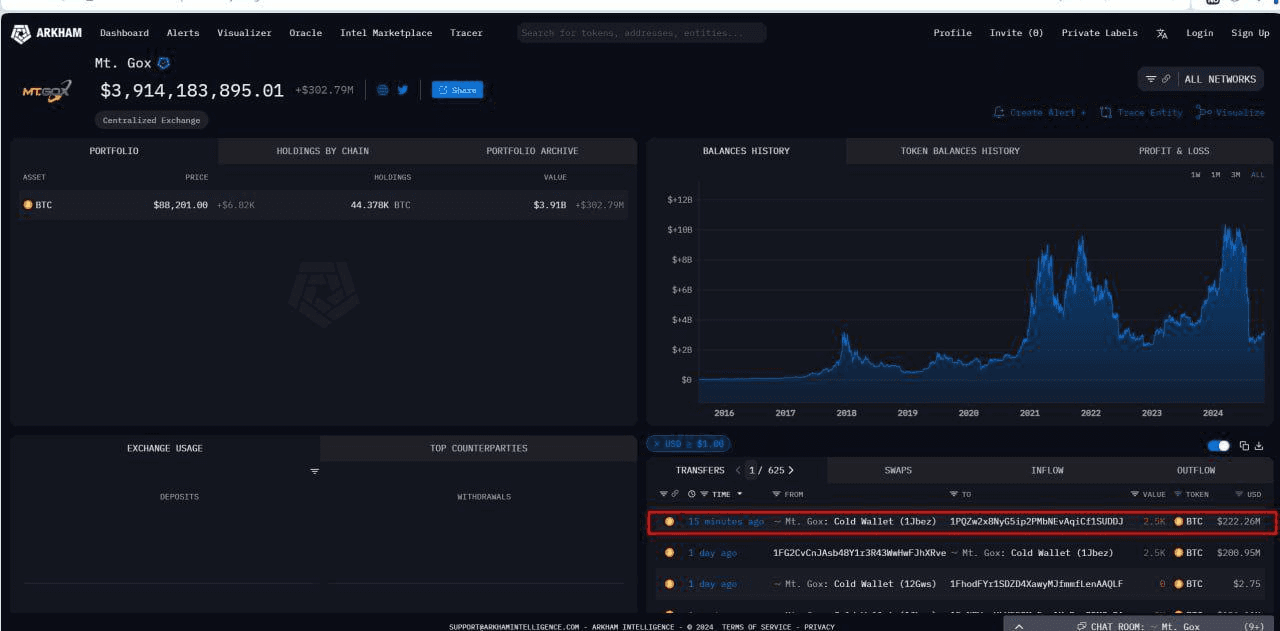
Task: Open the Visualizer page
Action: click(x=244, y=33)
